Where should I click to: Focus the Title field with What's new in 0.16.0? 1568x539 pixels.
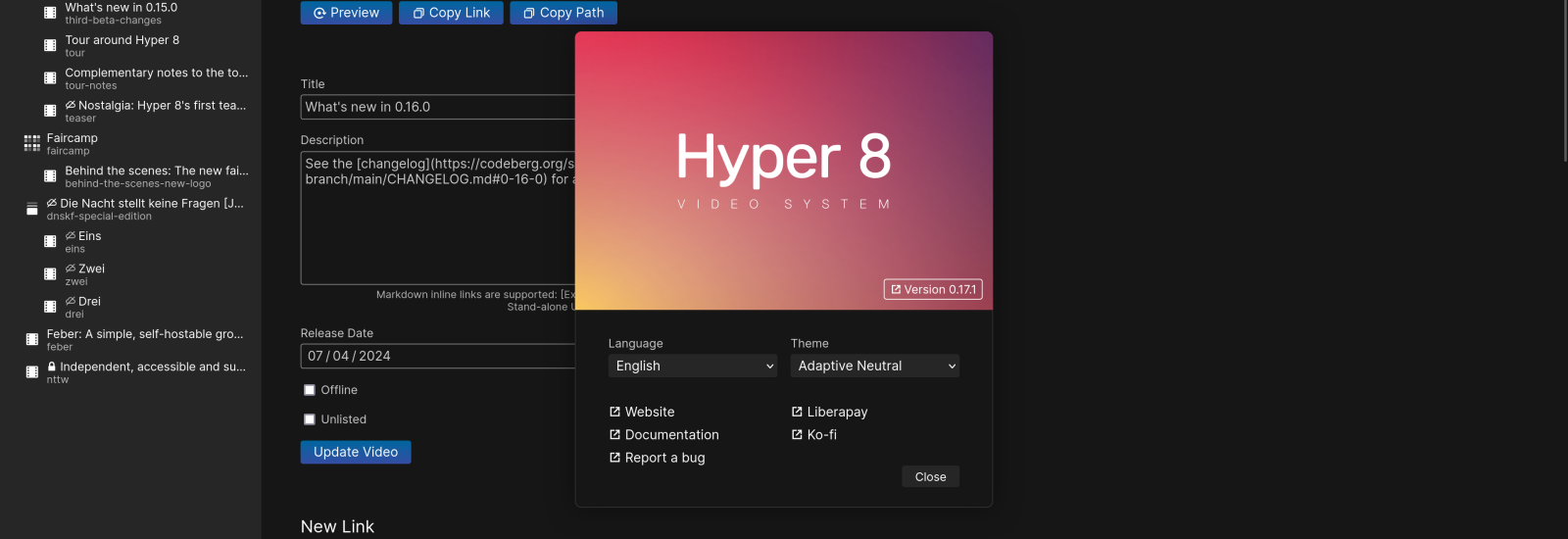[438, 107]
